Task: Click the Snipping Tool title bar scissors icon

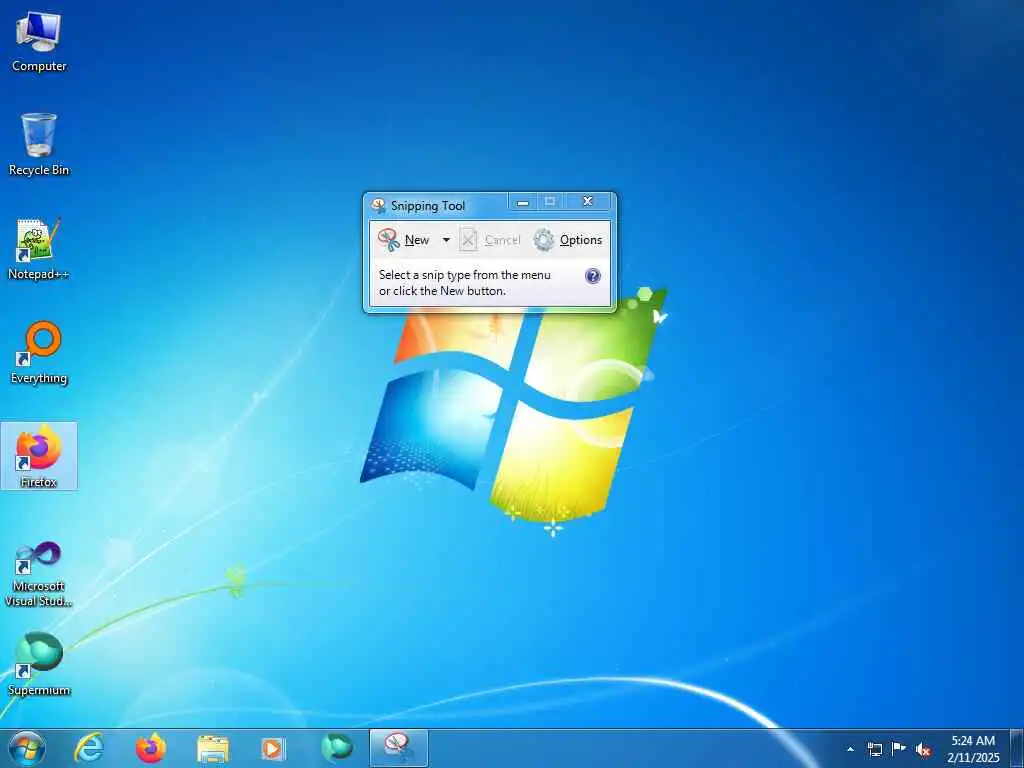Action: [x=378, y=206]
